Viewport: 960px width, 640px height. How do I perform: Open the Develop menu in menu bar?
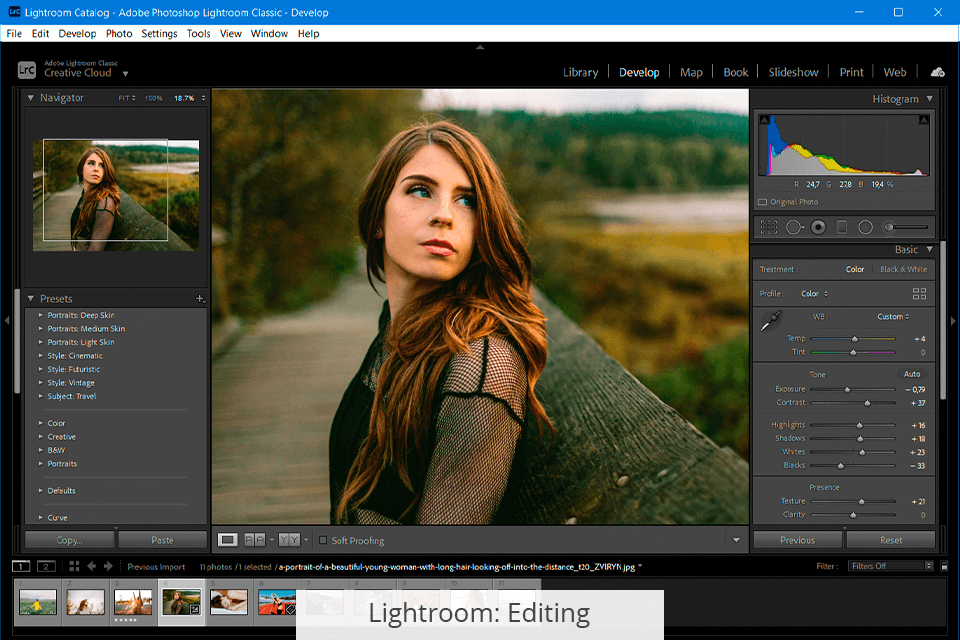pyautogui.click(x=77, y=33)
